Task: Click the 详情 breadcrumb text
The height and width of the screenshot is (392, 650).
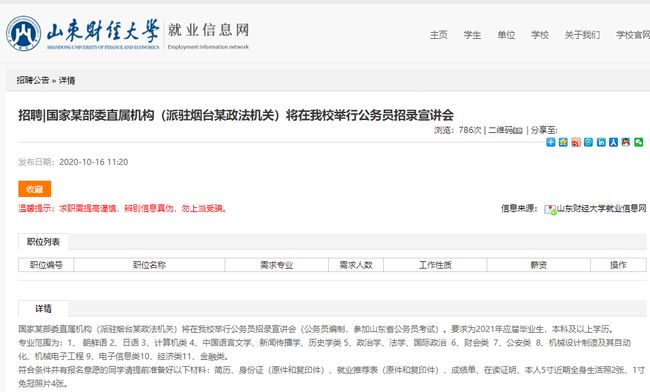Action: coord(67,80)
